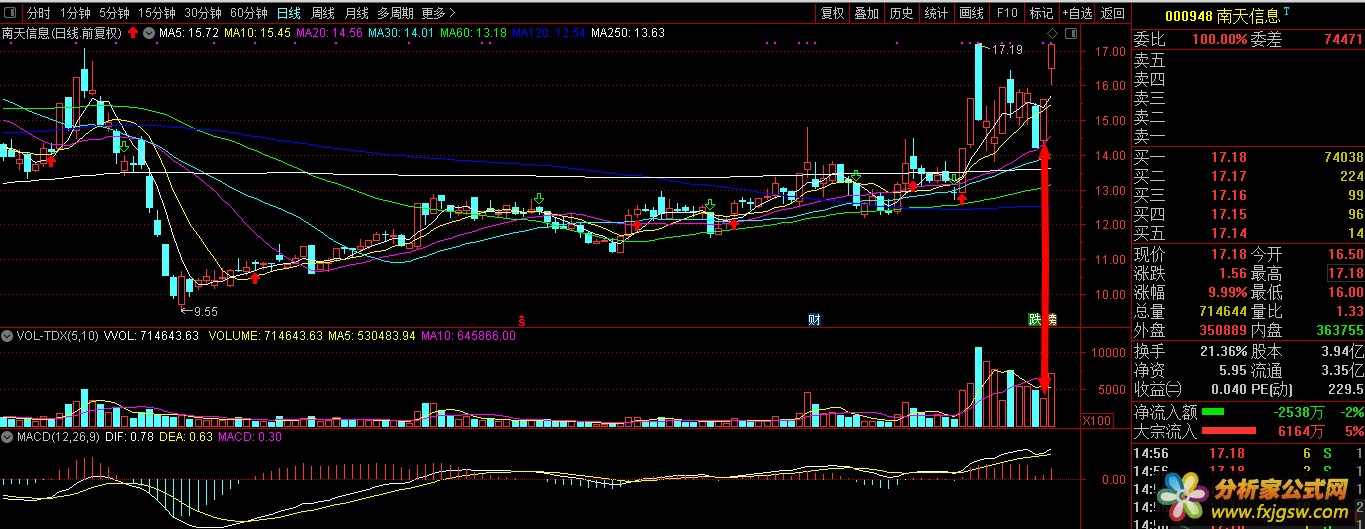The width and height of the screenshot is (1365, 529).
Task: Click MA20: 14.56 indicator label
Action: [328, 33]
